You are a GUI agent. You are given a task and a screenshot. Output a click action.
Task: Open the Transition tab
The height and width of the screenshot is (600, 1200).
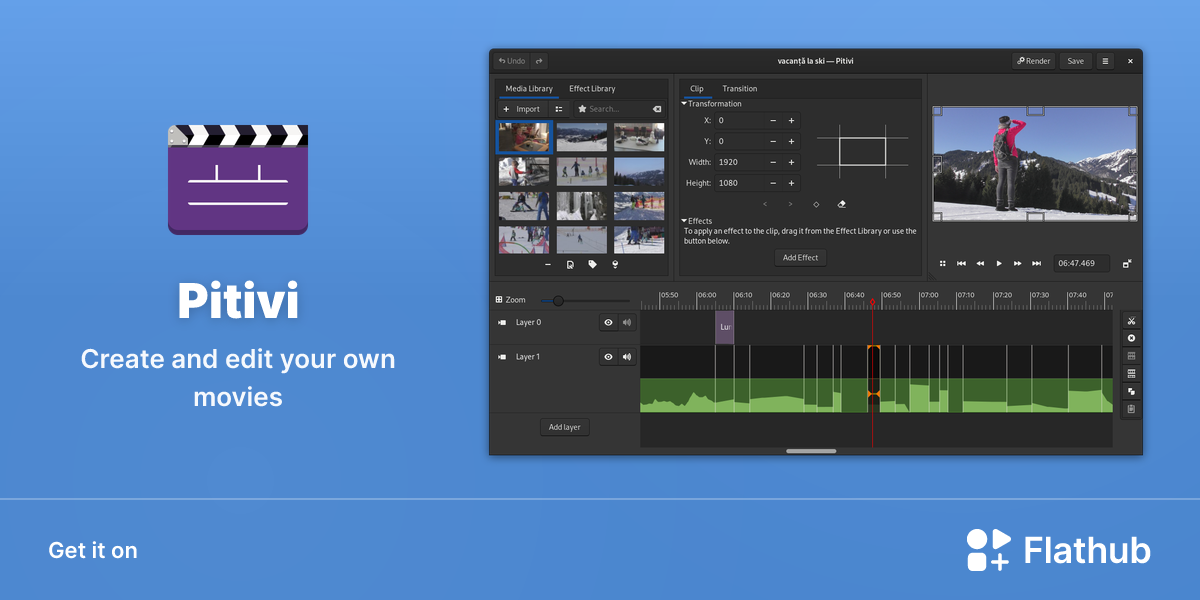tap(740, 89)
